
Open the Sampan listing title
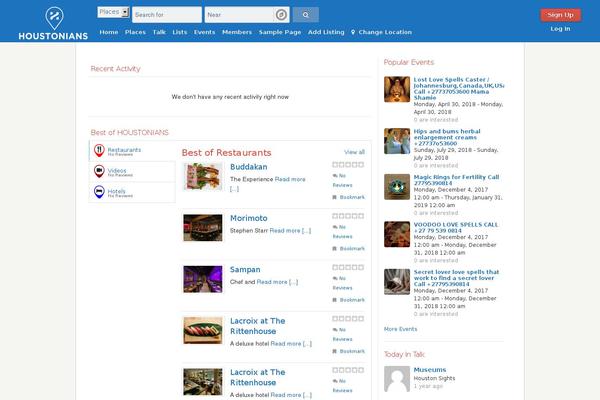point(245,269)
